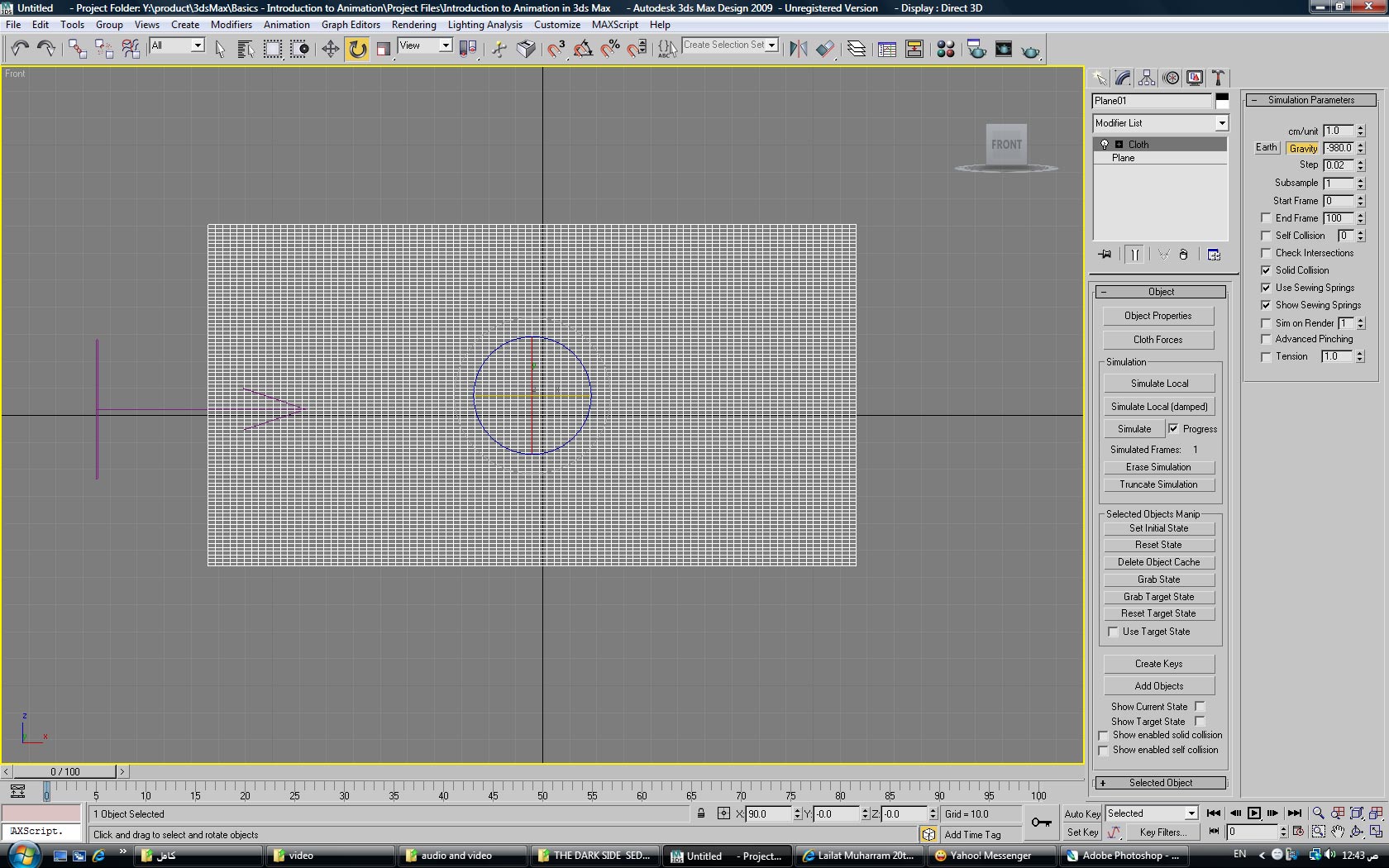
Task: Select the Move tool in toolbar
Action: point(330,49)
